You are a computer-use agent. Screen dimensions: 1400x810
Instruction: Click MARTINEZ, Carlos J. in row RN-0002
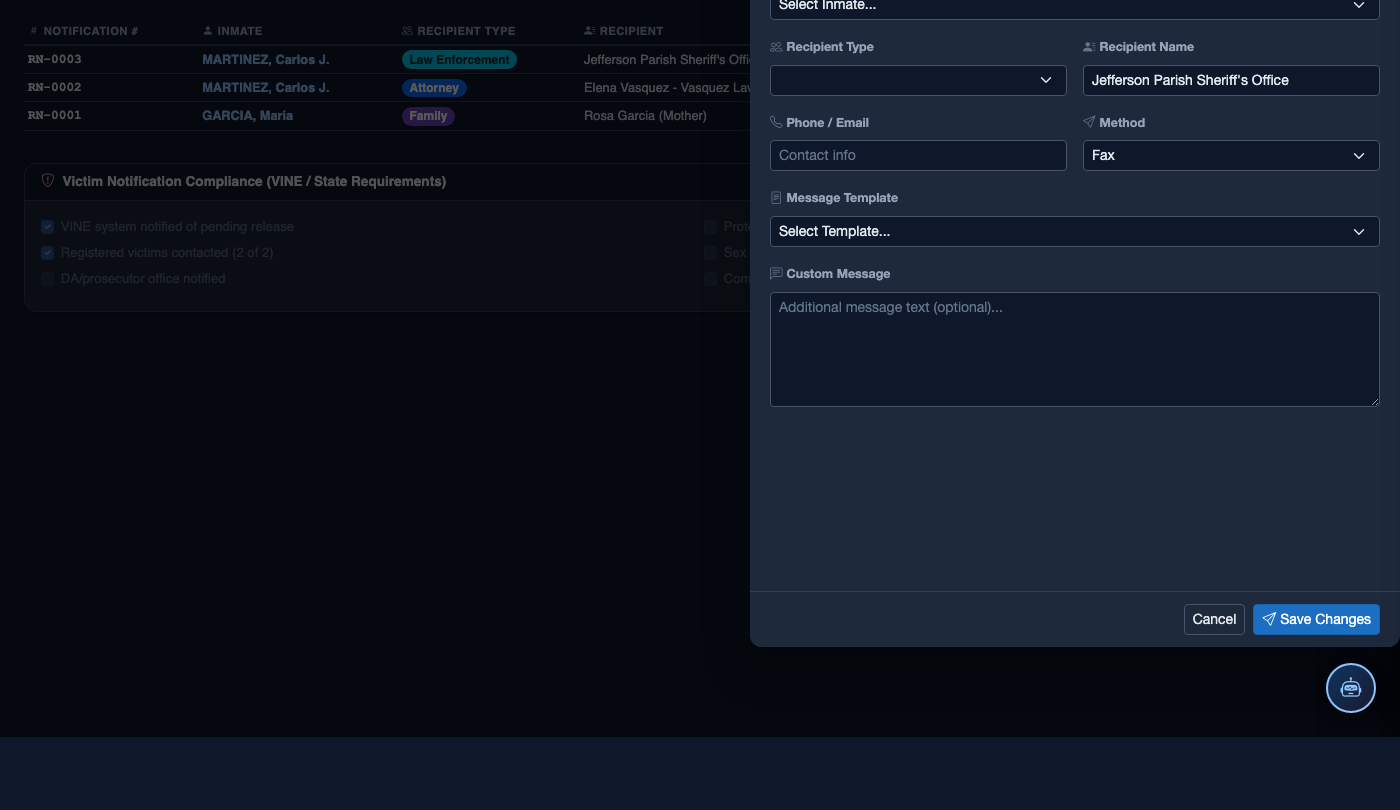(x=266, y=87)
